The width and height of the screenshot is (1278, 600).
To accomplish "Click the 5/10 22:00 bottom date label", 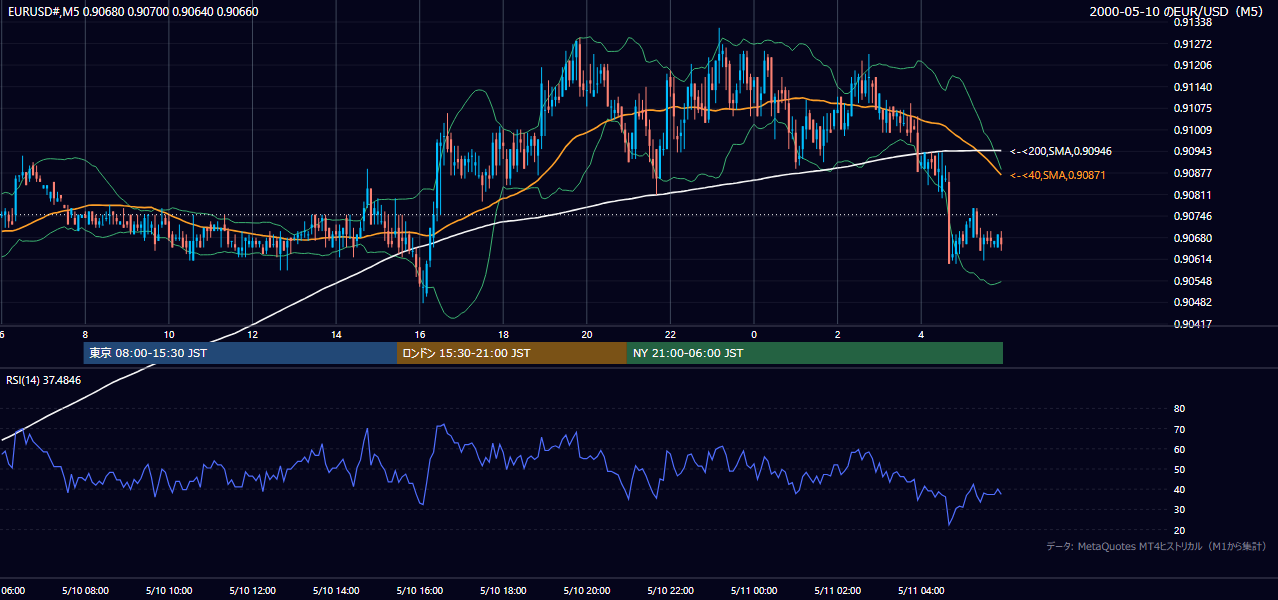I will (670, 591).
